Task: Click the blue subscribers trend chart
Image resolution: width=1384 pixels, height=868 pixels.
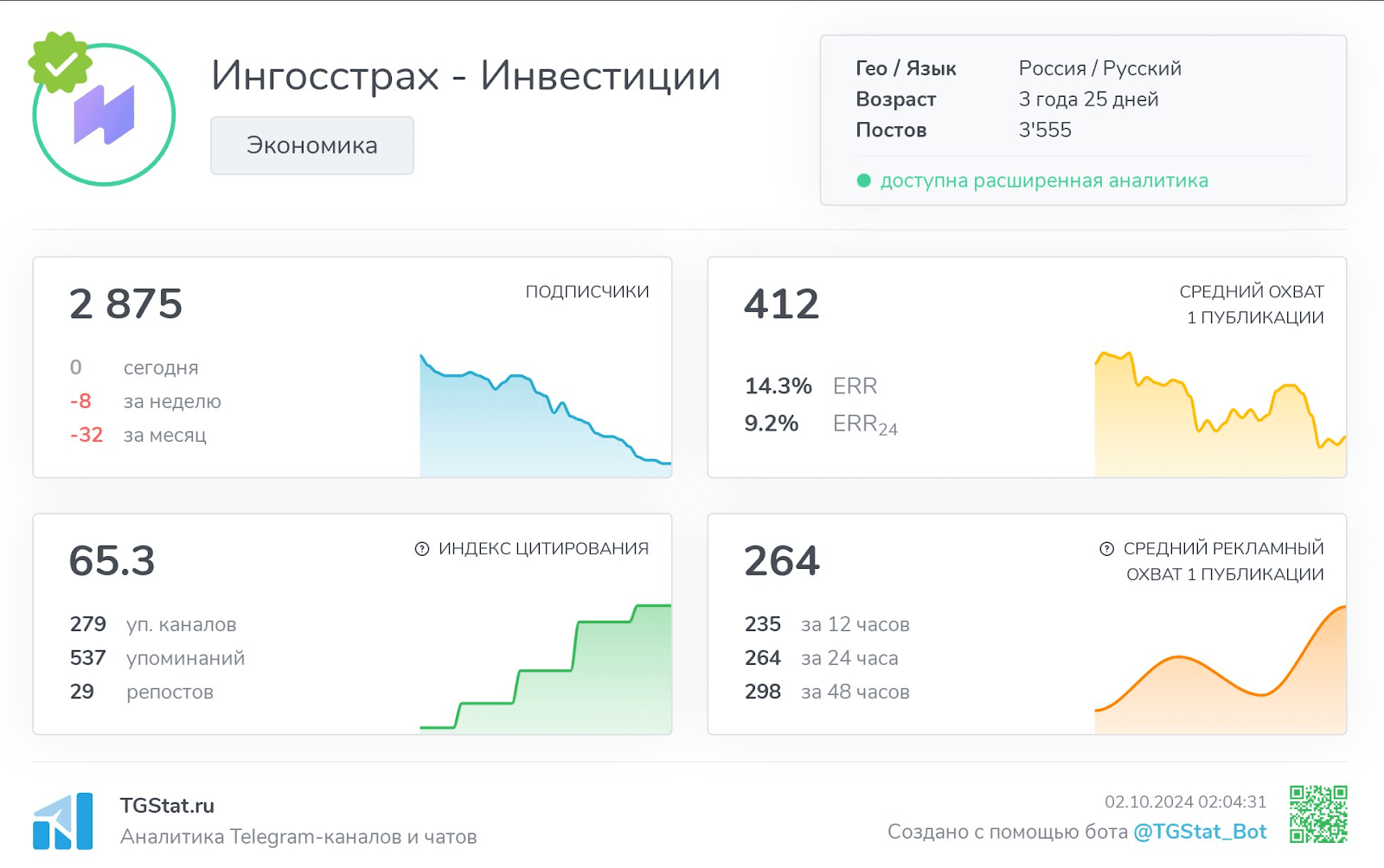Action: [x=546, y=415]
